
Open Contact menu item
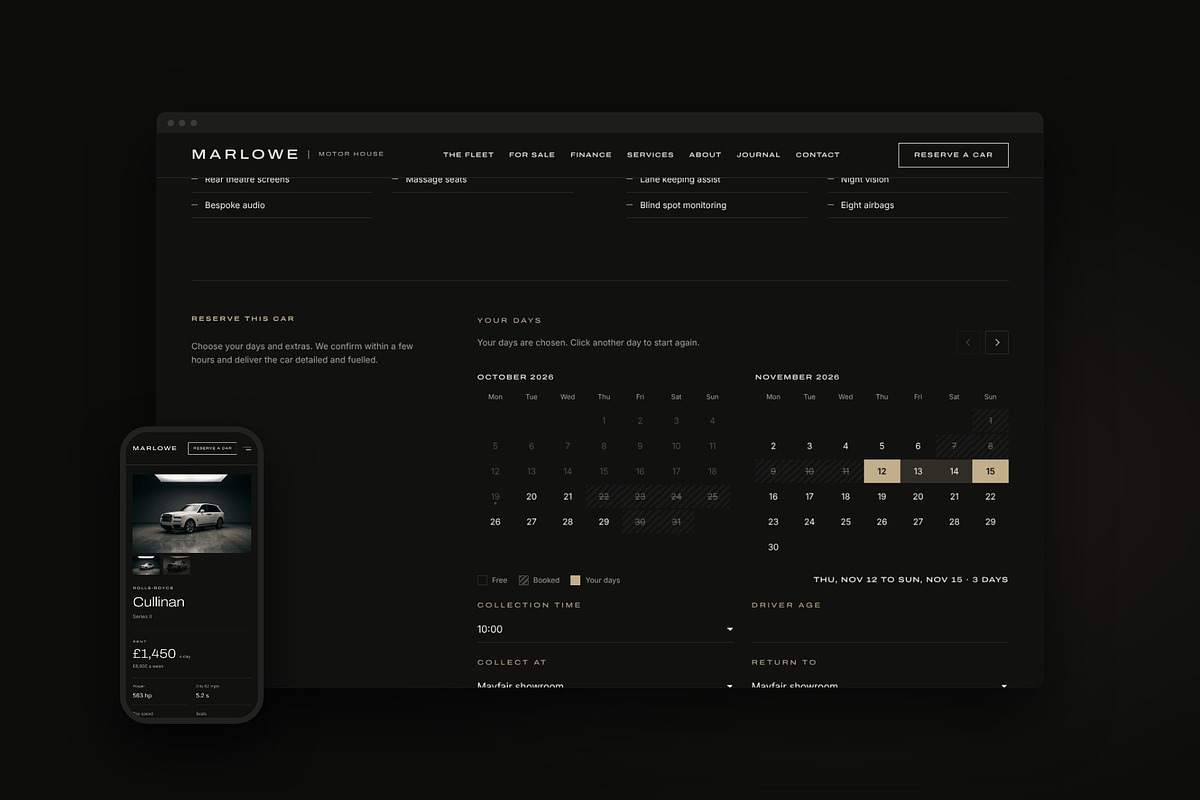818,155
